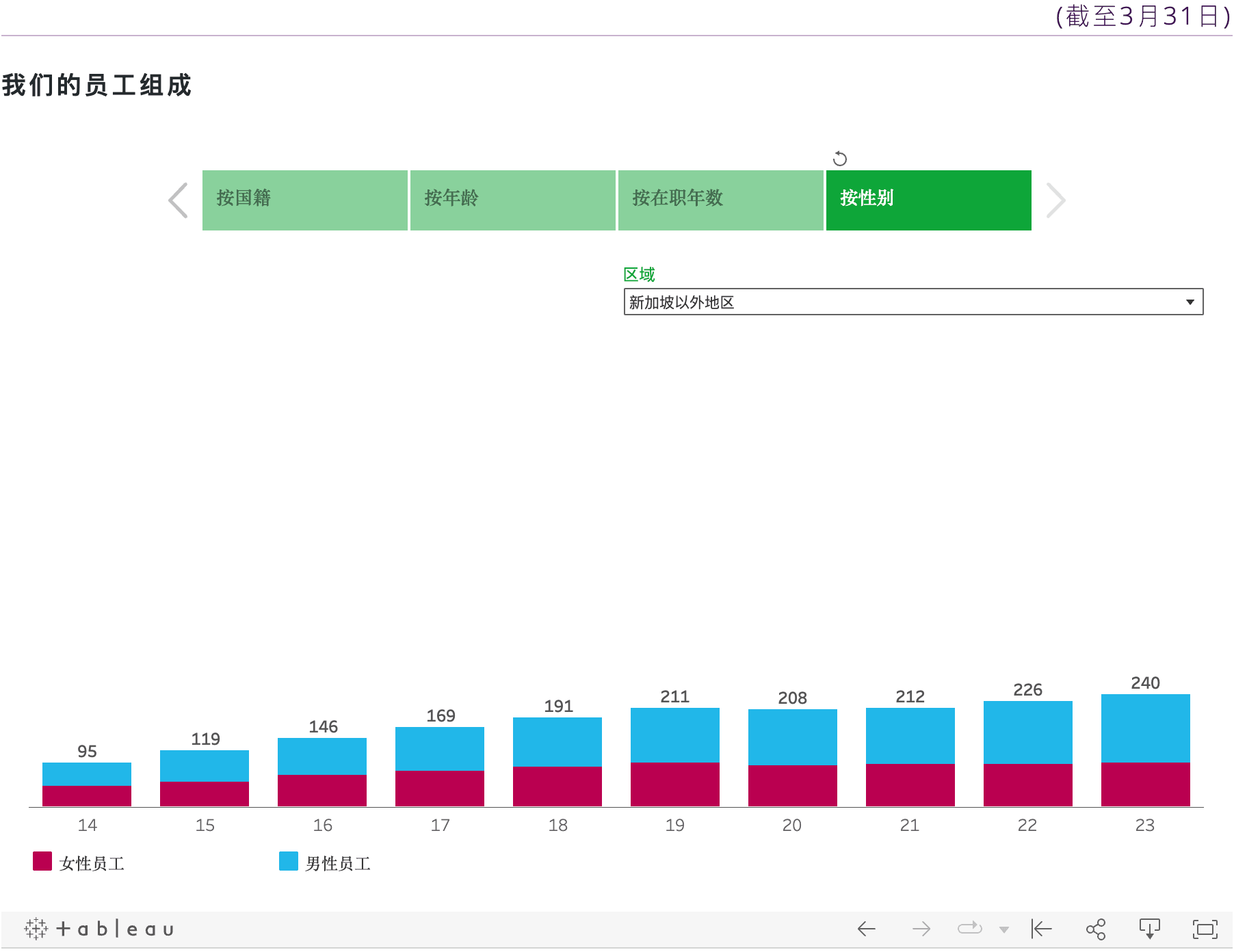Click the crimson segment of bar 18
Screen dimensions: 1234x952
(557, 786)
